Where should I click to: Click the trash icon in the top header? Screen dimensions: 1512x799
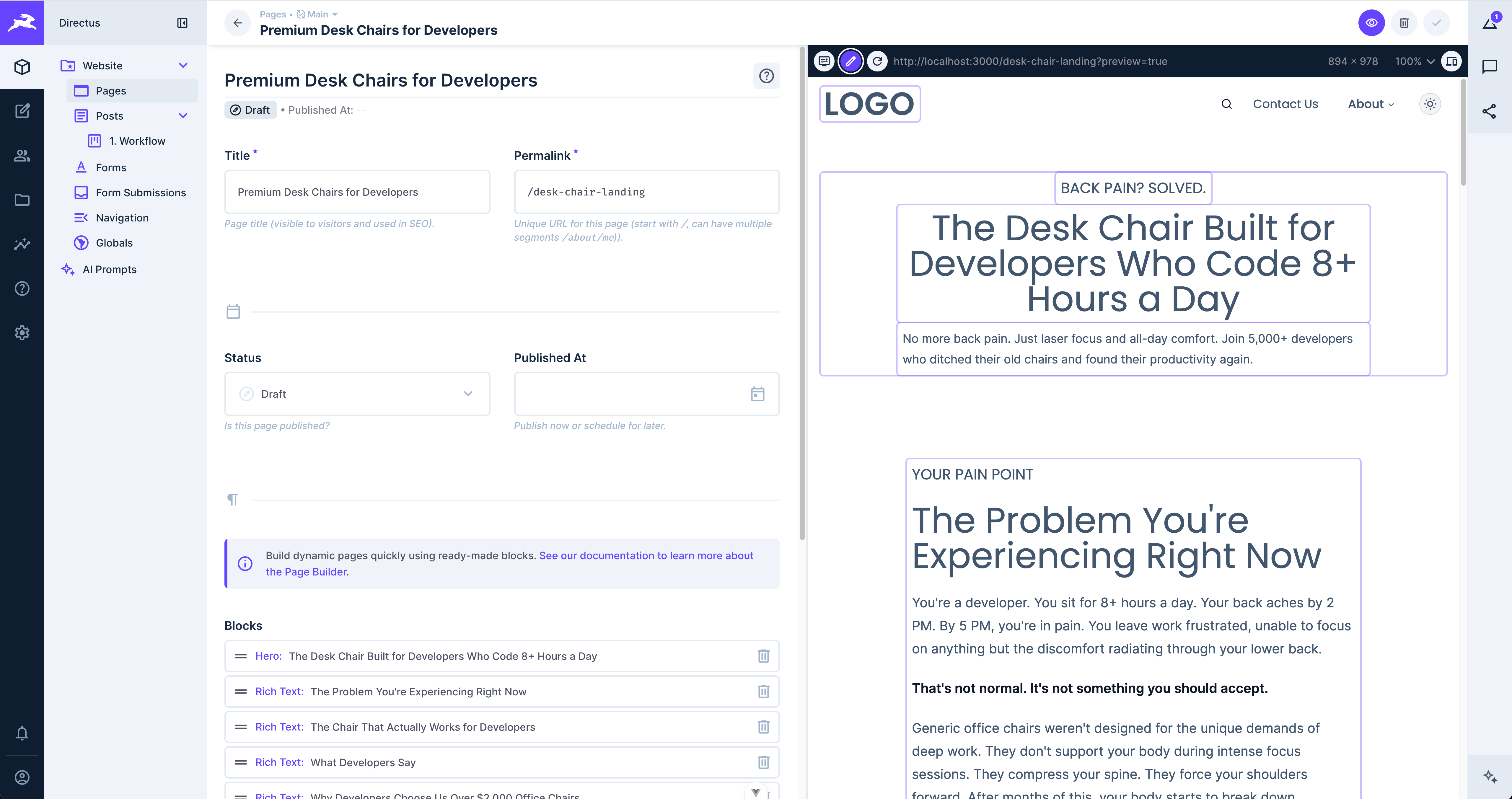click(x=1404, y=23)
